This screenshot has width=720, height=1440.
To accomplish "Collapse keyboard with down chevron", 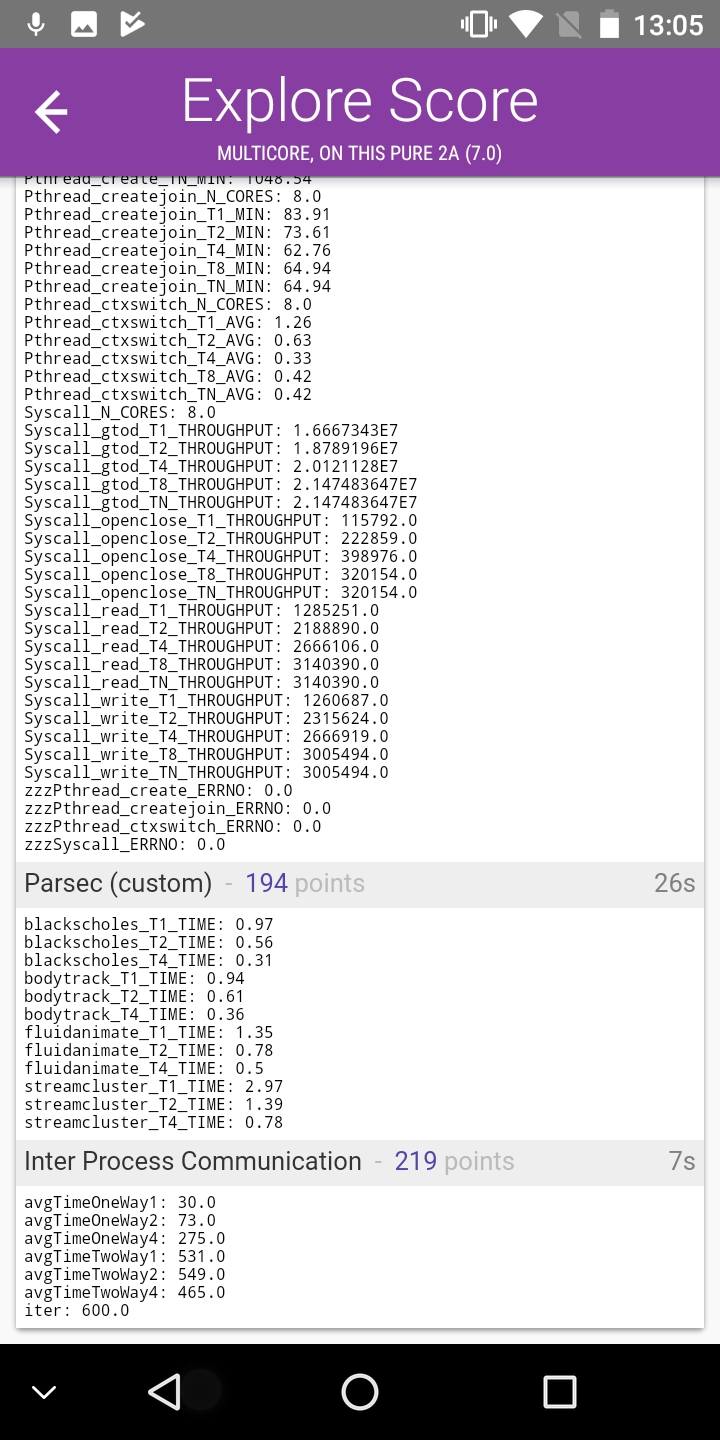I will [43, 1392].
